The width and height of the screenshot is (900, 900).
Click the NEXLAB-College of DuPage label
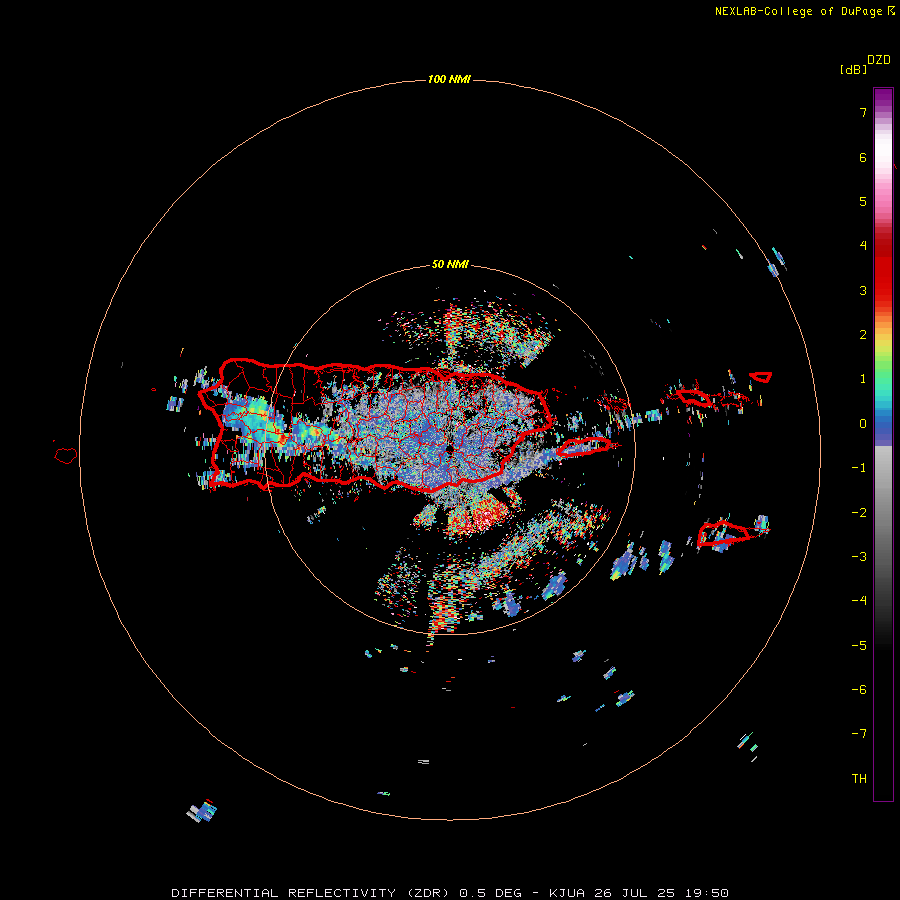pyautogui.click(x=798, y=11)
